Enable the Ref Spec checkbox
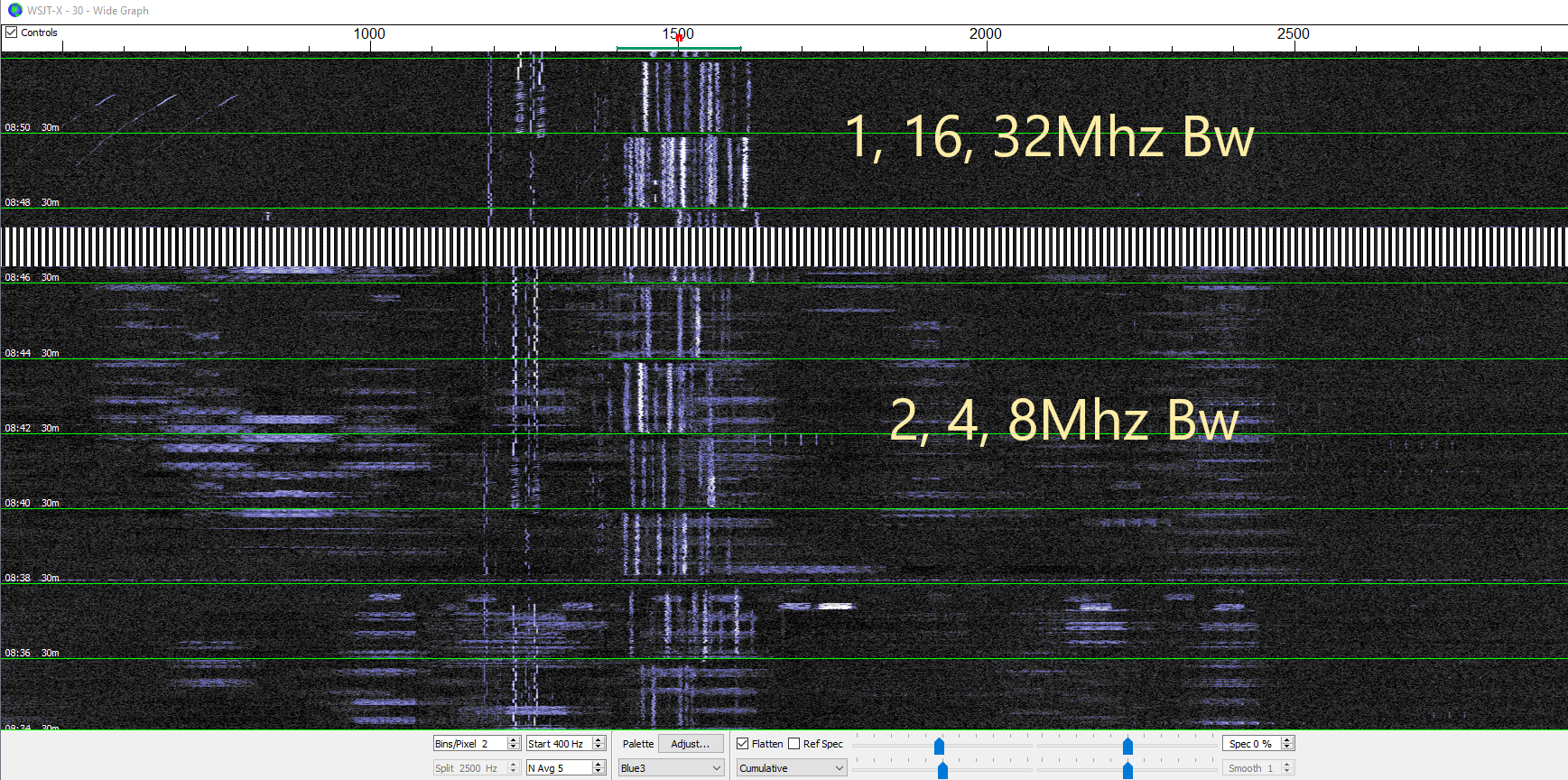The image size is (1568, 780). (794, 744)
